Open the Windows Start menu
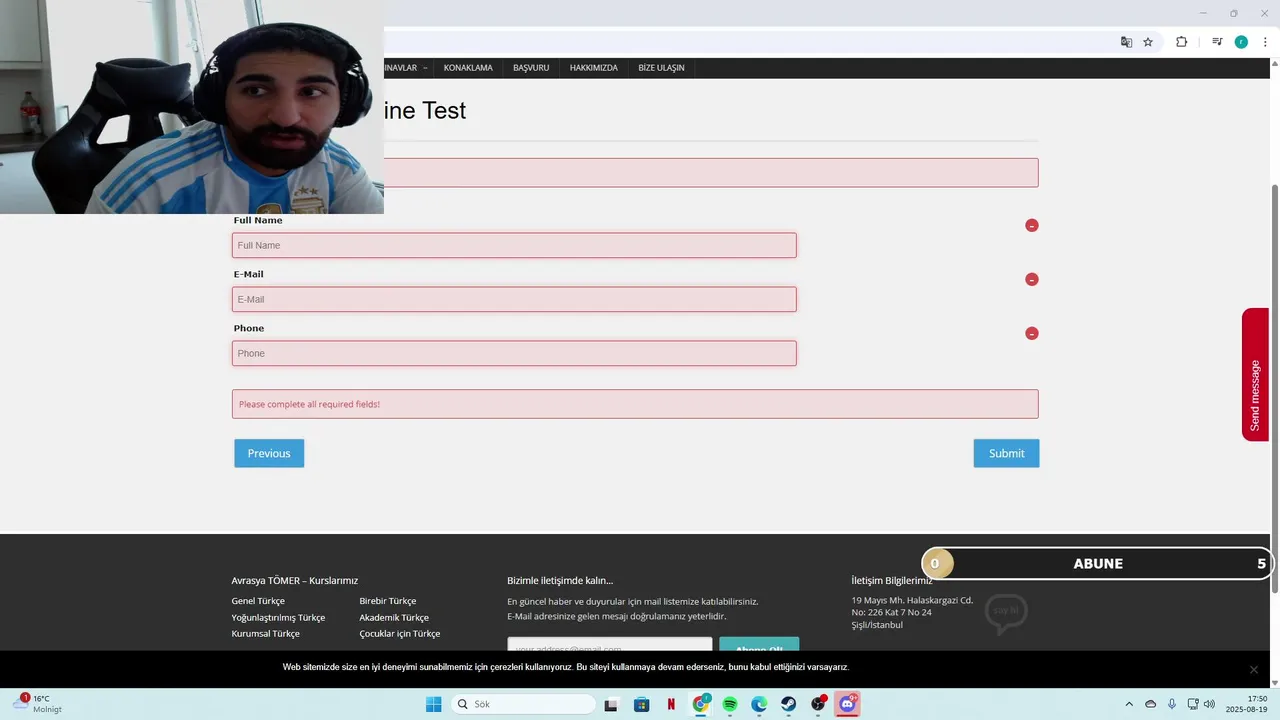Viewport: 1280px width, 720px height. pos(433,704)
